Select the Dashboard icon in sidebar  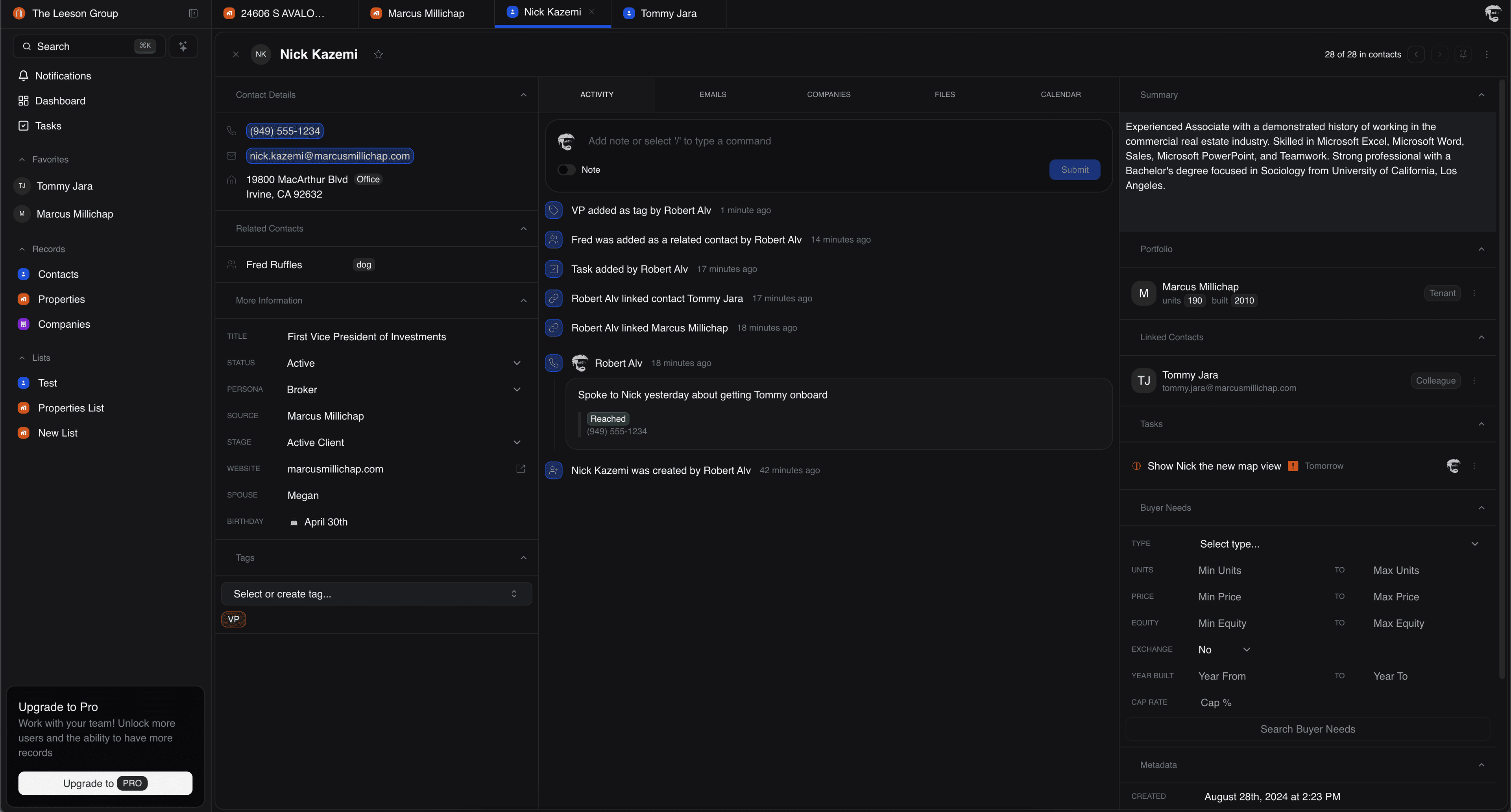point(24,100)
